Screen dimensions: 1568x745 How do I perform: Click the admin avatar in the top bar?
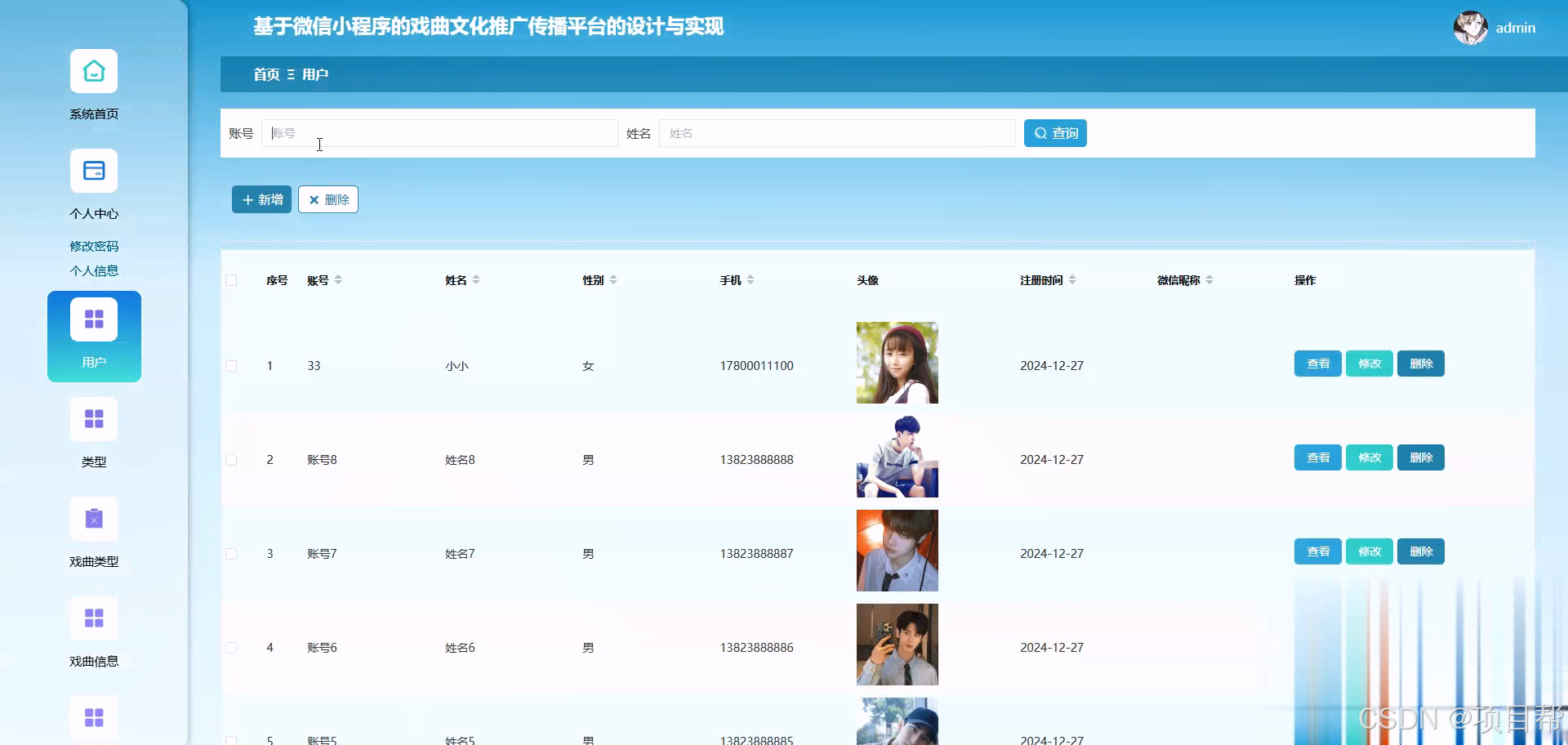(1469, 27)
